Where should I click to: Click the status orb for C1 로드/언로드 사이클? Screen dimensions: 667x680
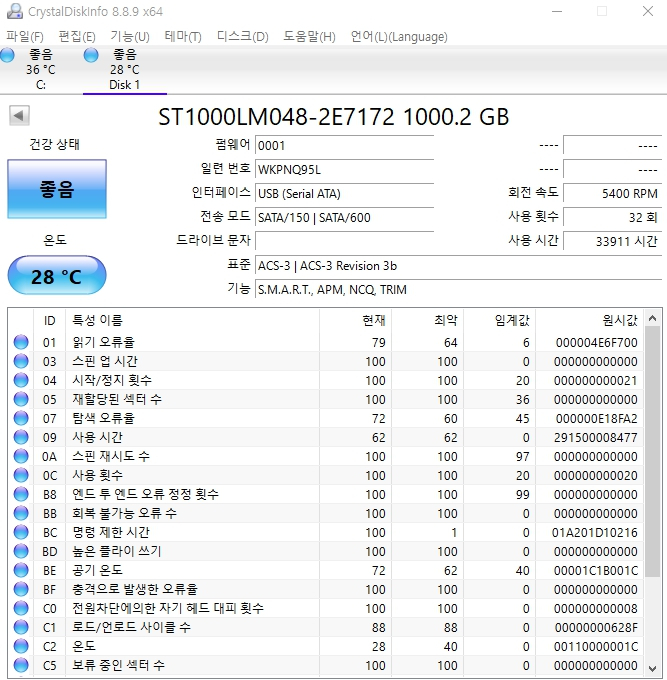click(21, 627)
